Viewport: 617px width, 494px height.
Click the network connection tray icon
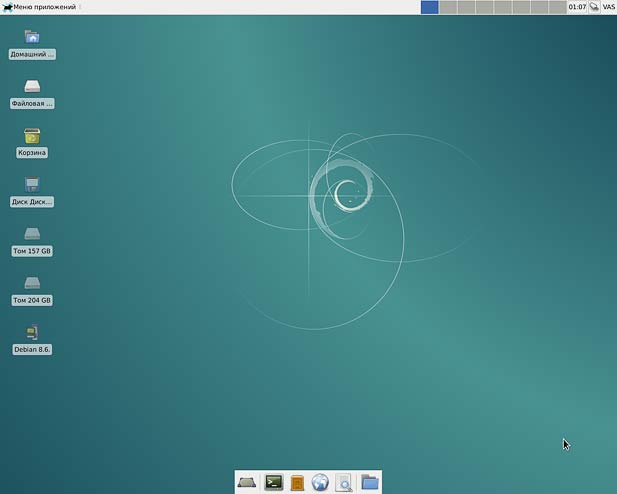(x=594, y=7)
